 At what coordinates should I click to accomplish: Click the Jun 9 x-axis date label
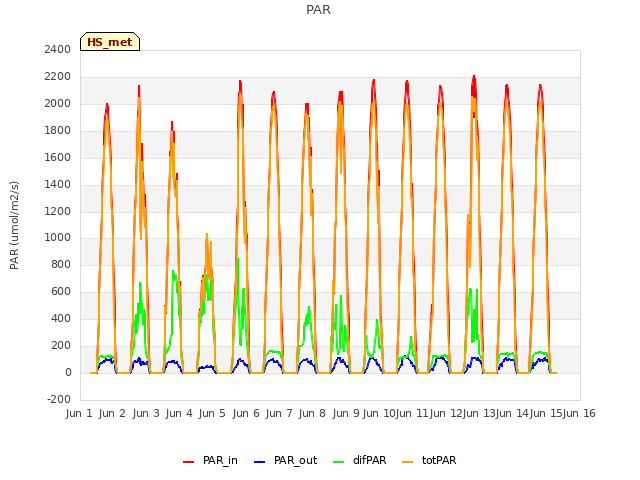coord(346,413)
